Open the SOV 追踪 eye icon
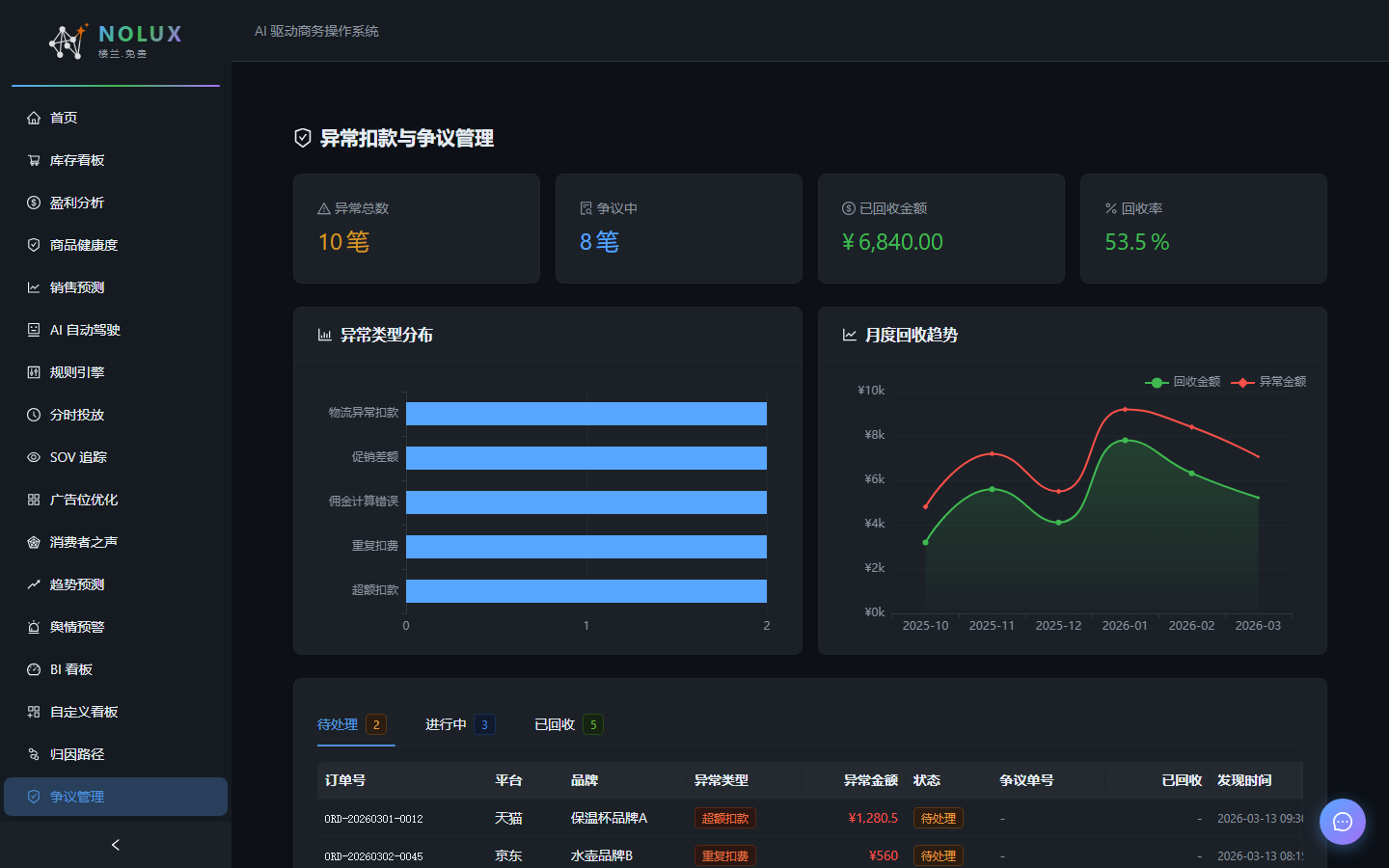This screenshot has width=1389, height=868. point(34,457)
